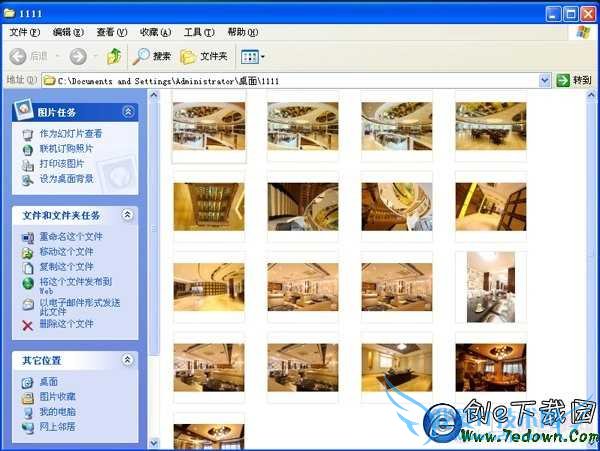Click 打印该图片 link
The height and width of the screenshot is (451, 600).
(62, 164)
